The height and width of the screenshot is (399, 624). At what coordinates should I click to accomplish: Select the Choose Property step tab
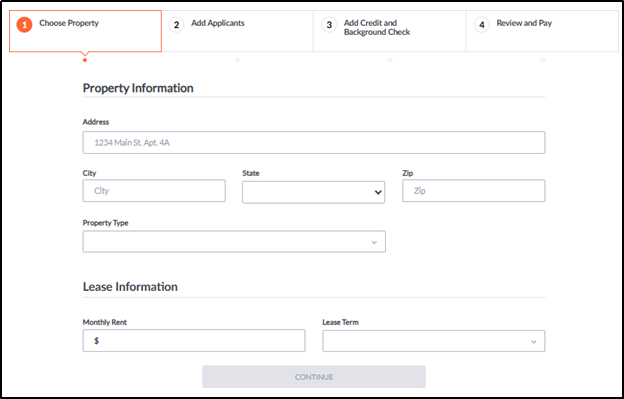(85, 31)
